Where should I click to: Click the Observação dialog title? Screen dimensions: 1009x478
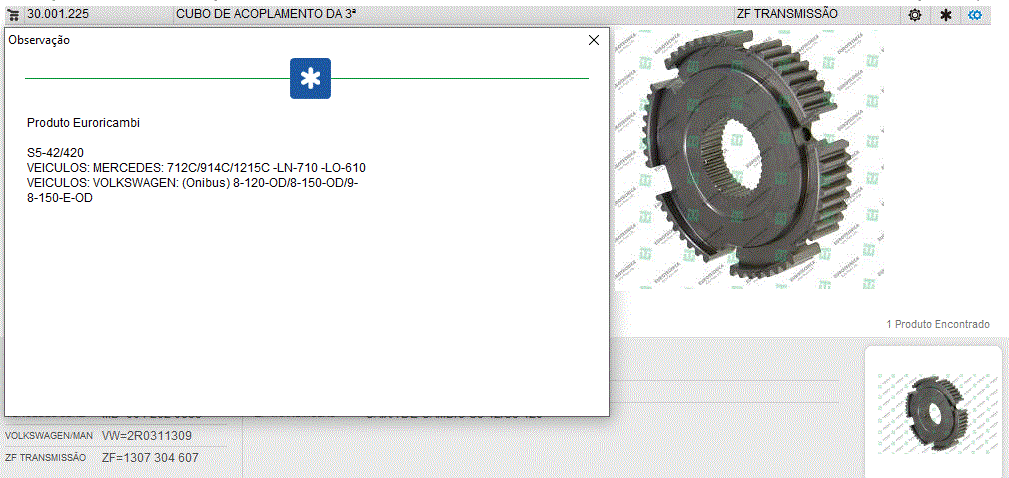[39, 40]
